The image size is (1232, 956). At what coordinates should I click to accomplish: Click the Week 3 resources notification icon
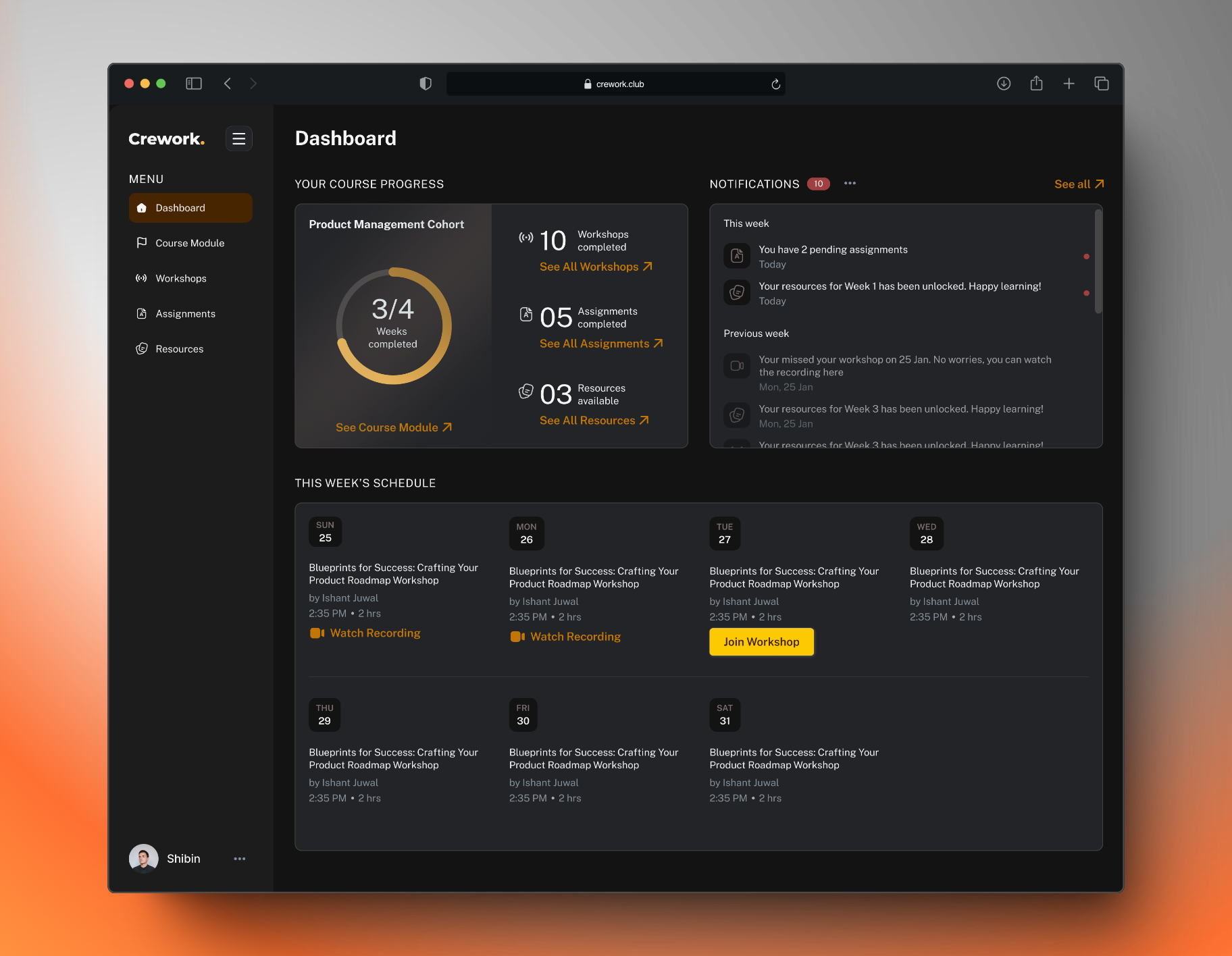[737, 415]
